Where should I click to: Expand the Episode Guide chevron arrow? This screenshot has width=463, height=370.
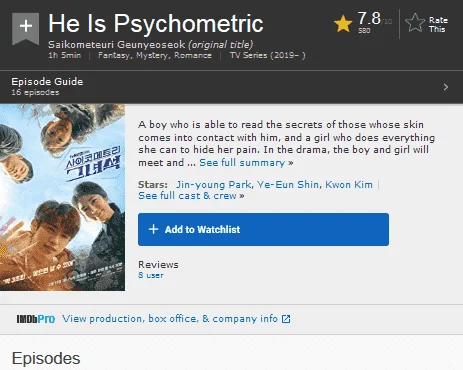tap(446, 87)
